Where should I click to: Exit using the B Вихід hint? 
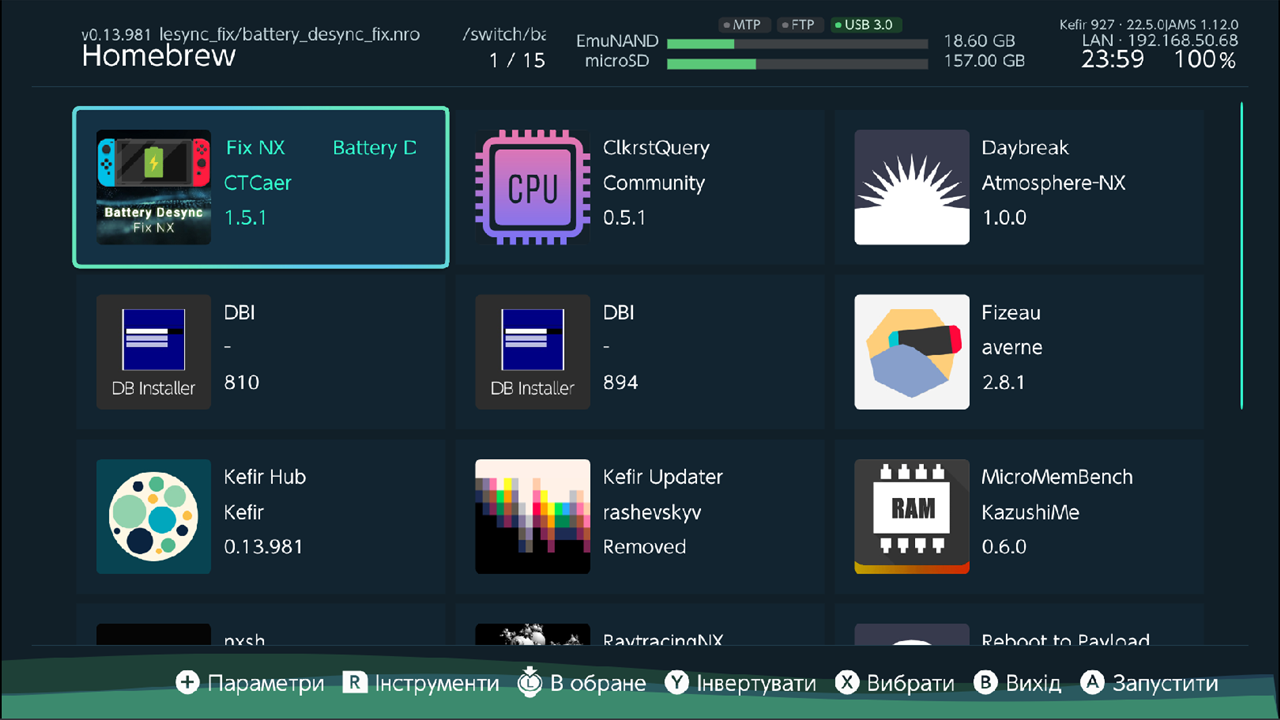point(1017,683)
